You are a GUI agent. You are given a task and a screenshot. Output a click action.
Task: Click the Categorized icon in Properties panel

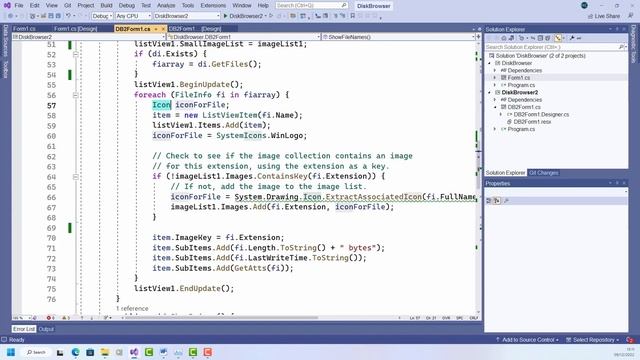(489, 200)
